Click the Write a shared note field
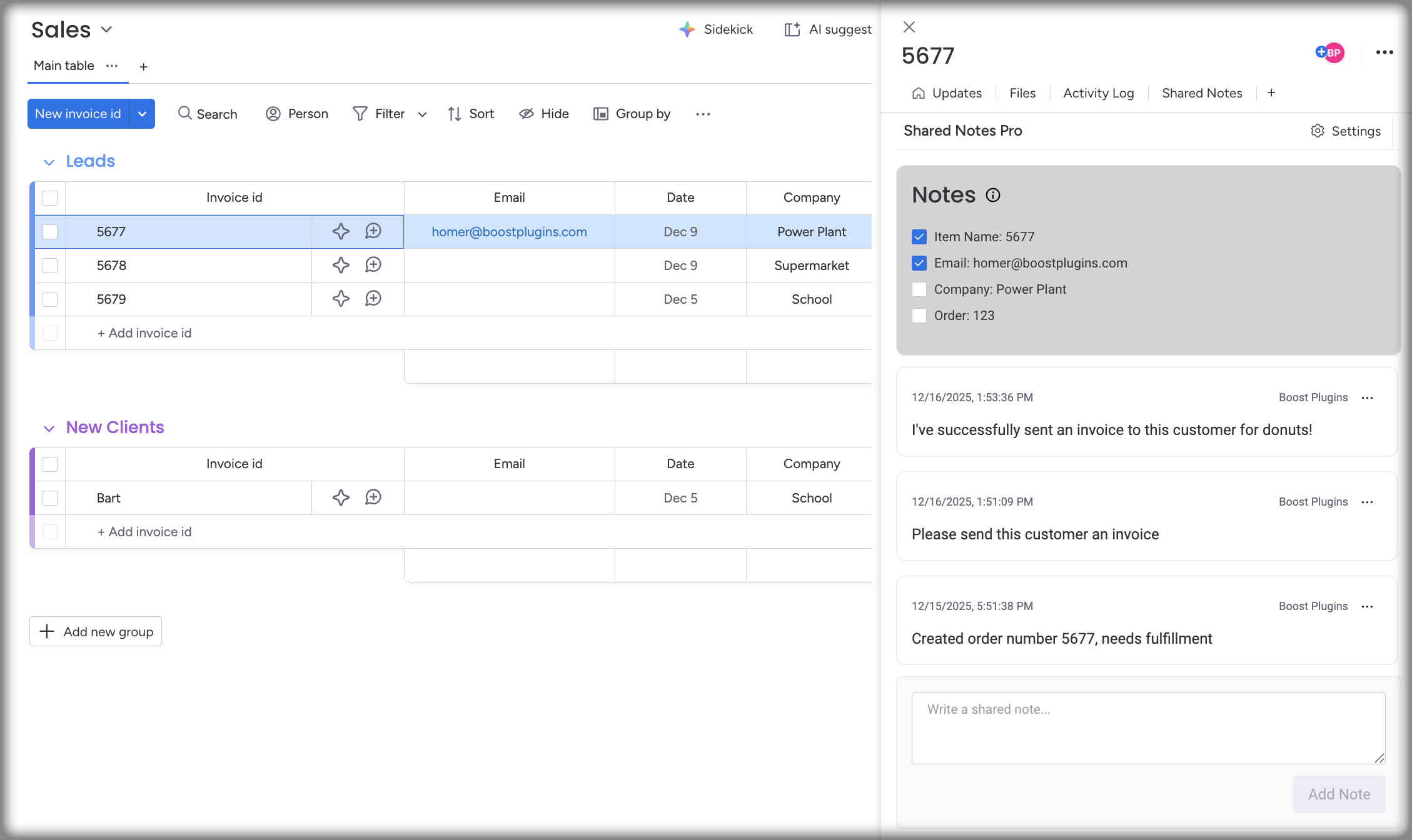Image resolution: width=1412 pixels, height=840 pixels. tap(1148, 727)
